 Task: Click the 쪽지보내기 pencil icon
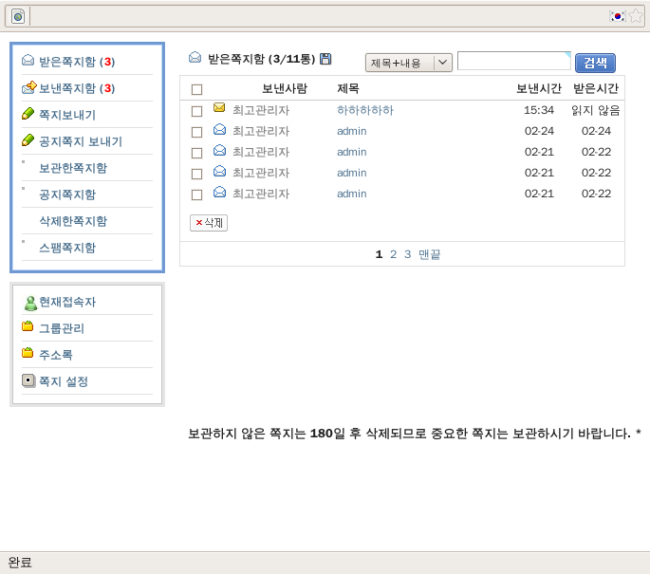tap(28, 114)
